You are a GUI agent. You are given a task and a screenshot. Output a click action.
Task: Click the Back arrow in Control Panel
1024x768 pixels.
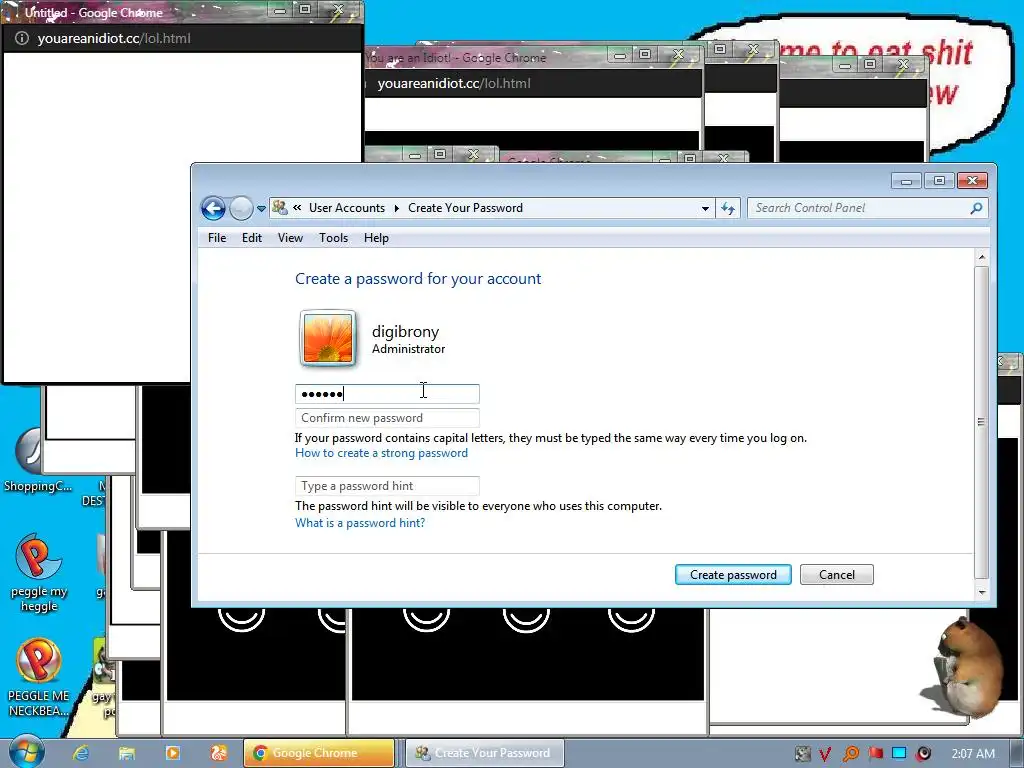[x=213, y=208]
